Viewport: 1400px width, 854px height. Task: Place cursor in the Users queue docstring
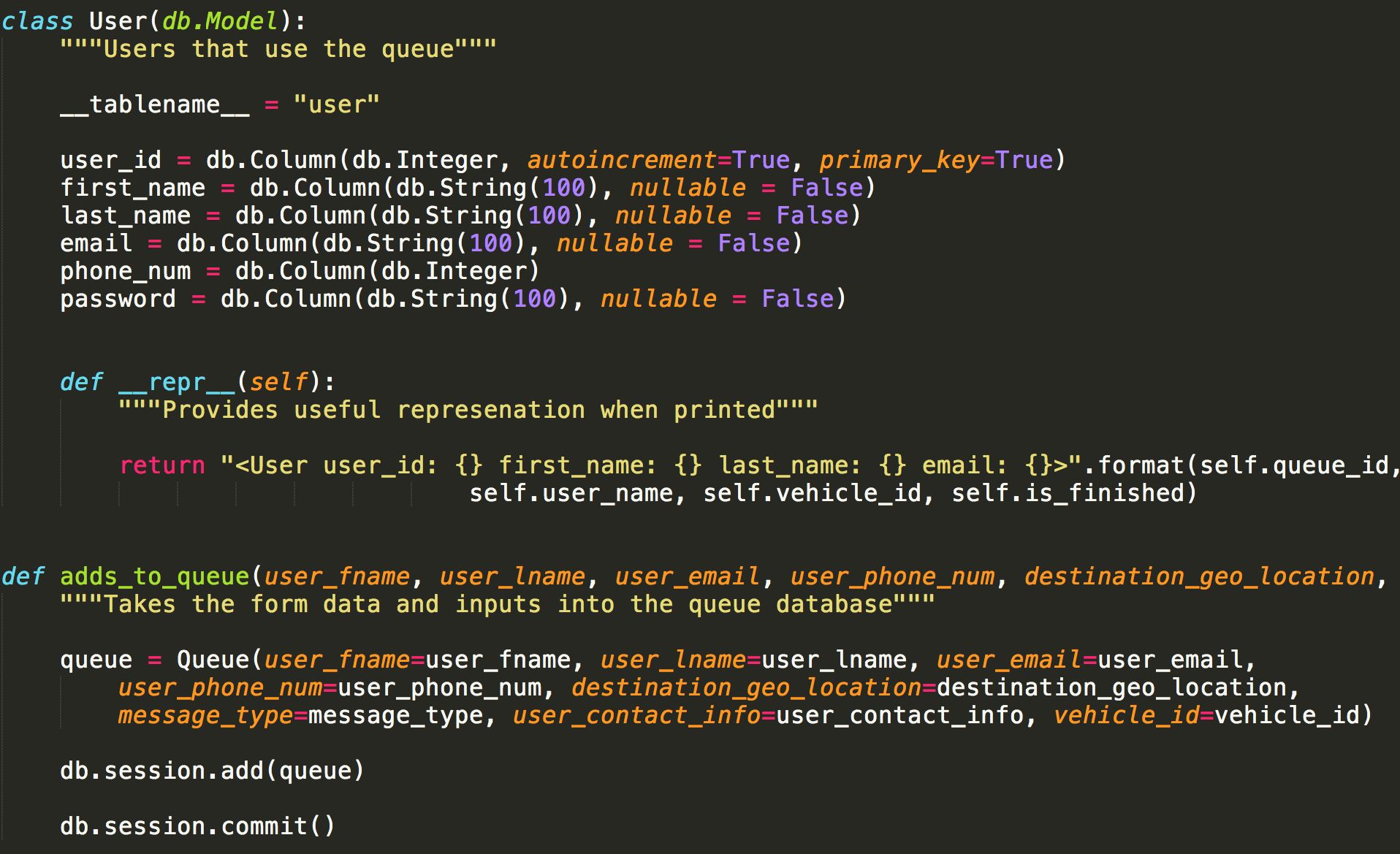[x=278, y=49]
